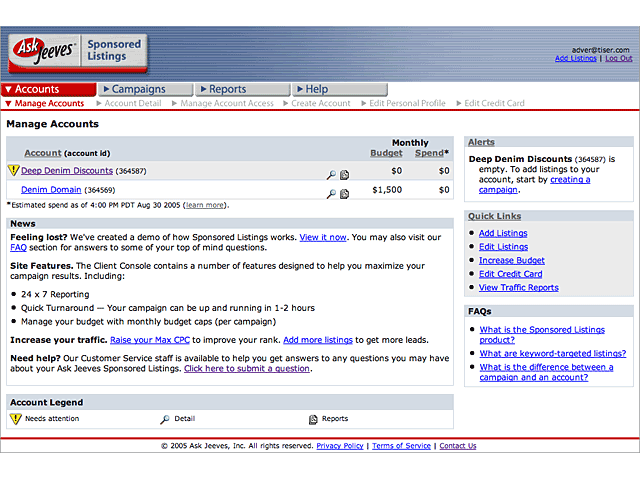
Task: Switch to the Campaigns tab
Action: [146, 89]
